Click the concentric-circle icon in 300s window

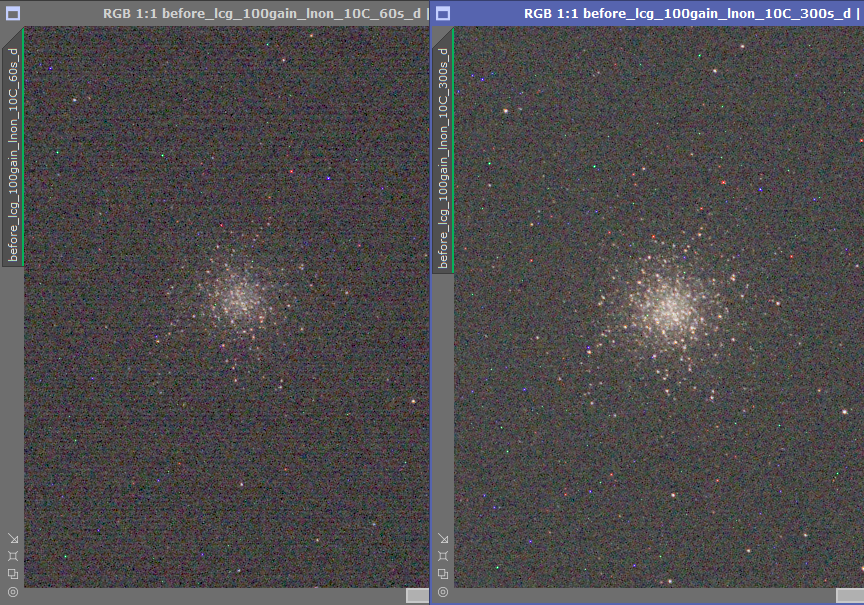tap(442, 592)
